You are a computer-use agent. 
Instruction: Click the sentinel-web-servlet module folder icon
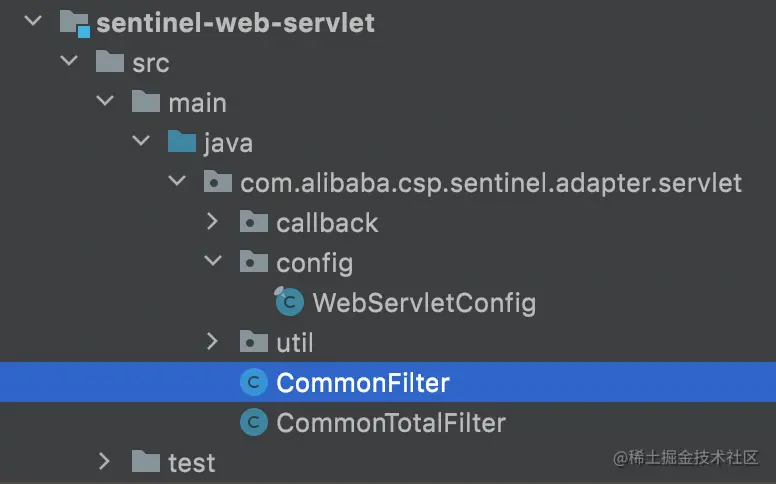(x=75, y=22)
